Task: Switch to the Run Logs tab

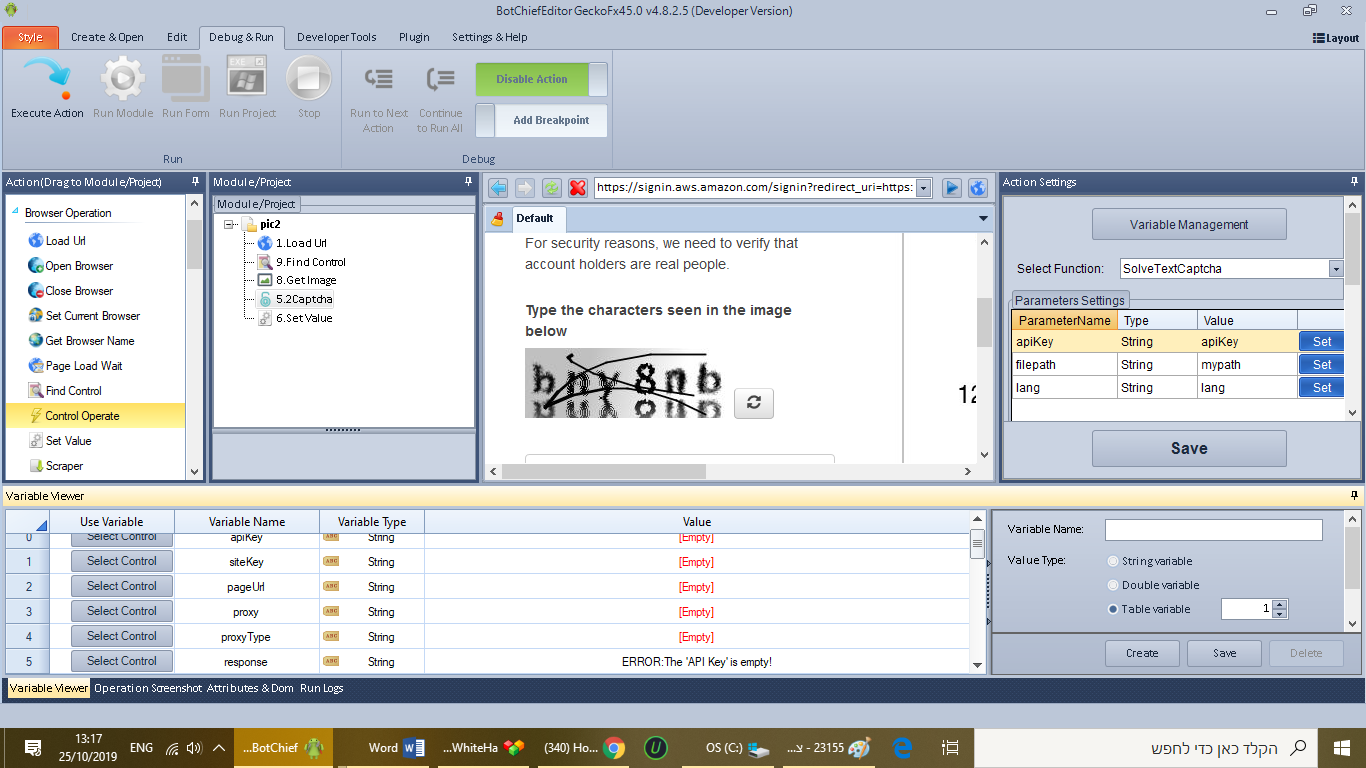Action: (321, 688)
